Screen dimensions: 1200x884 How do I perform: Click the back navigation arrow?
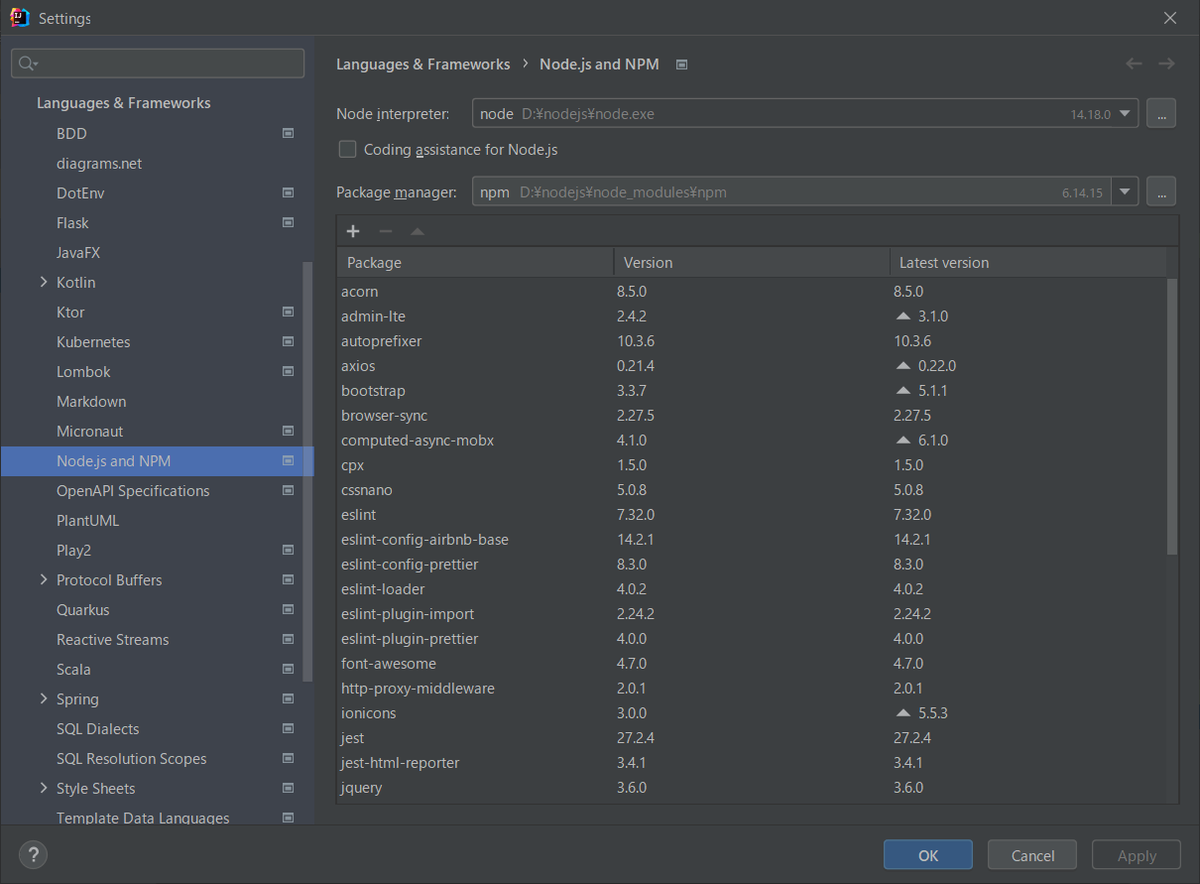[x=1133, y=63]
